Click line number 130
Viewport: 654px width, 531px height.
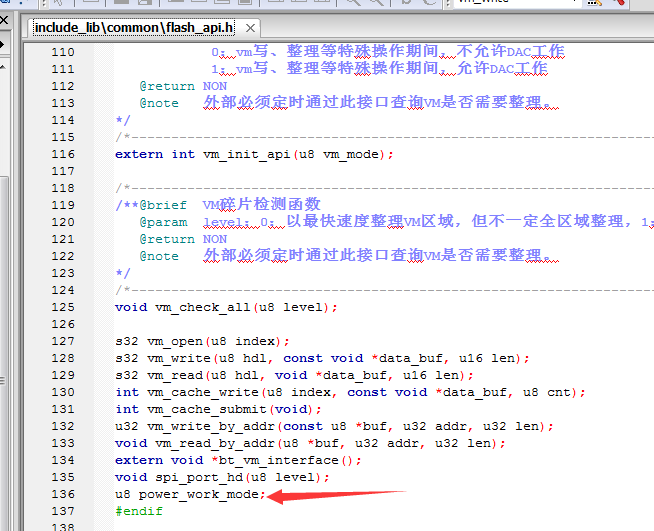click(63, 393)
